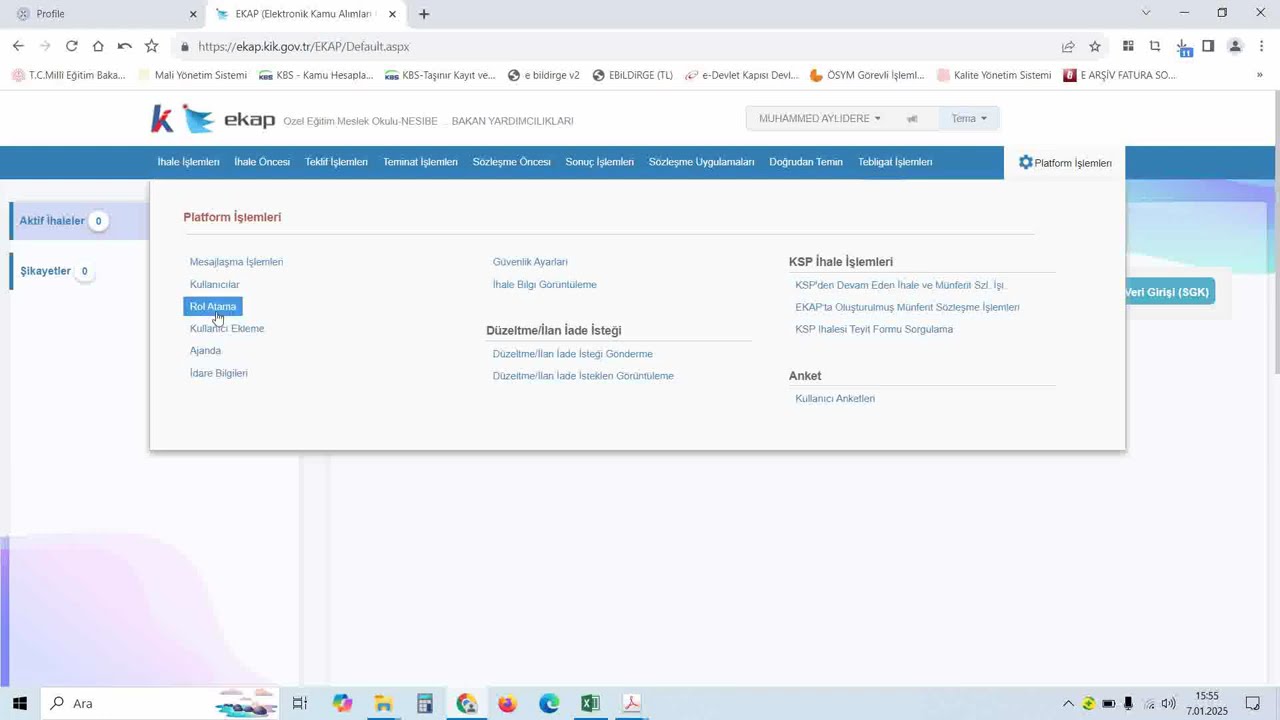The image size is (1280, 720).
Task: Open the Sözleşme Uygulamaları menu
Action: tap(701, 162)
